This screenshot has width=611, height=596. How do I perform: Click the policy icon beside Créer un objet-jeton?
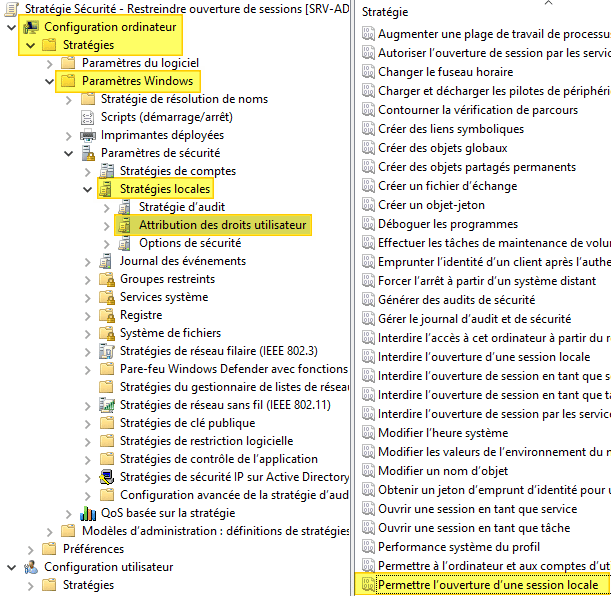tap(368, 205)
